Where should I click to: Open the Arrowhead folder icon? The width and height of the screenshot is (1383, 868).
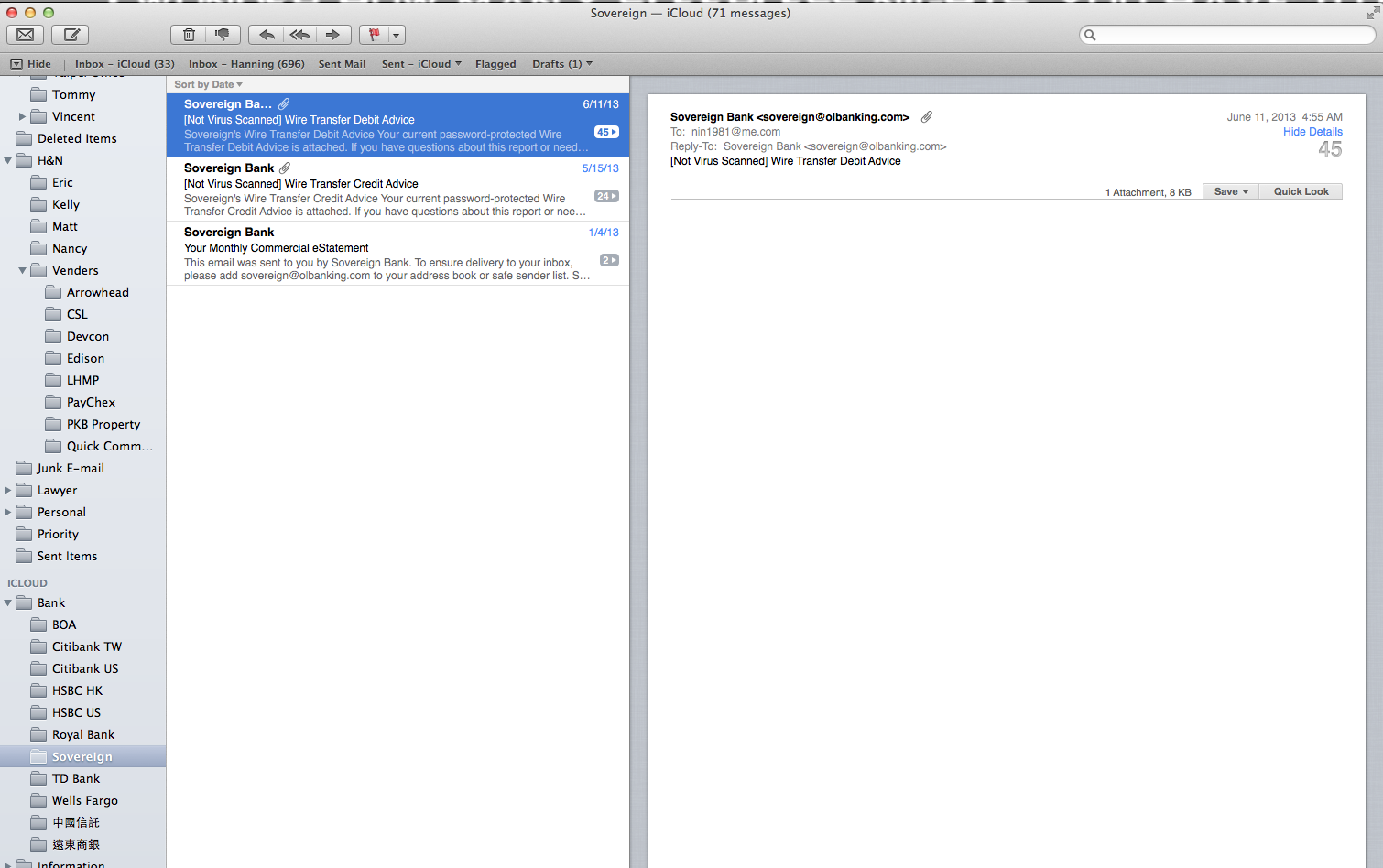53,292
